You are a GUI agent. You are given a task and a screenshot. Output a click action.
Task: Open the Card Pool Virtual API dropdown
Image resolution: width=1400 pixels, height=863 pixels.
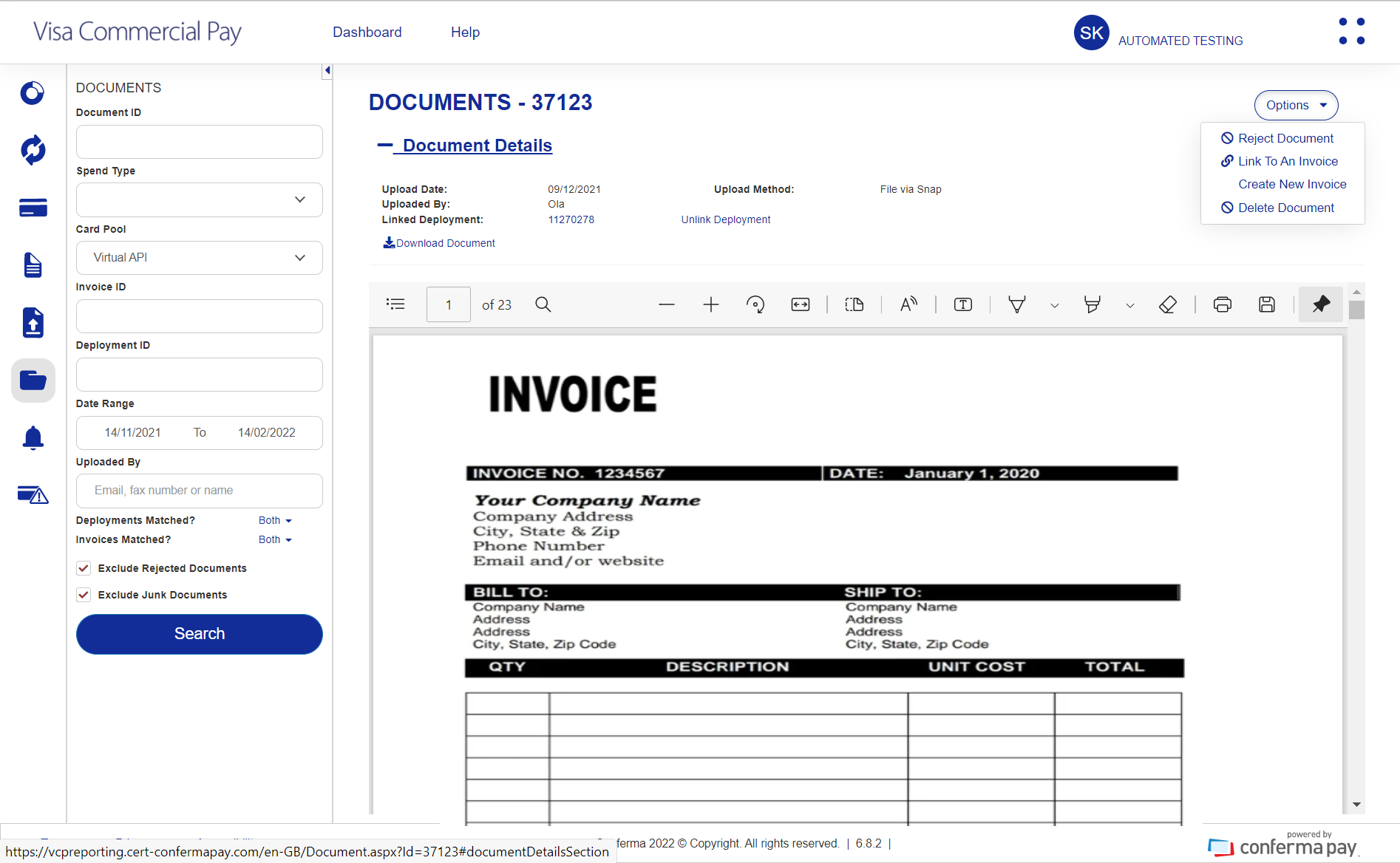point(200,258)
